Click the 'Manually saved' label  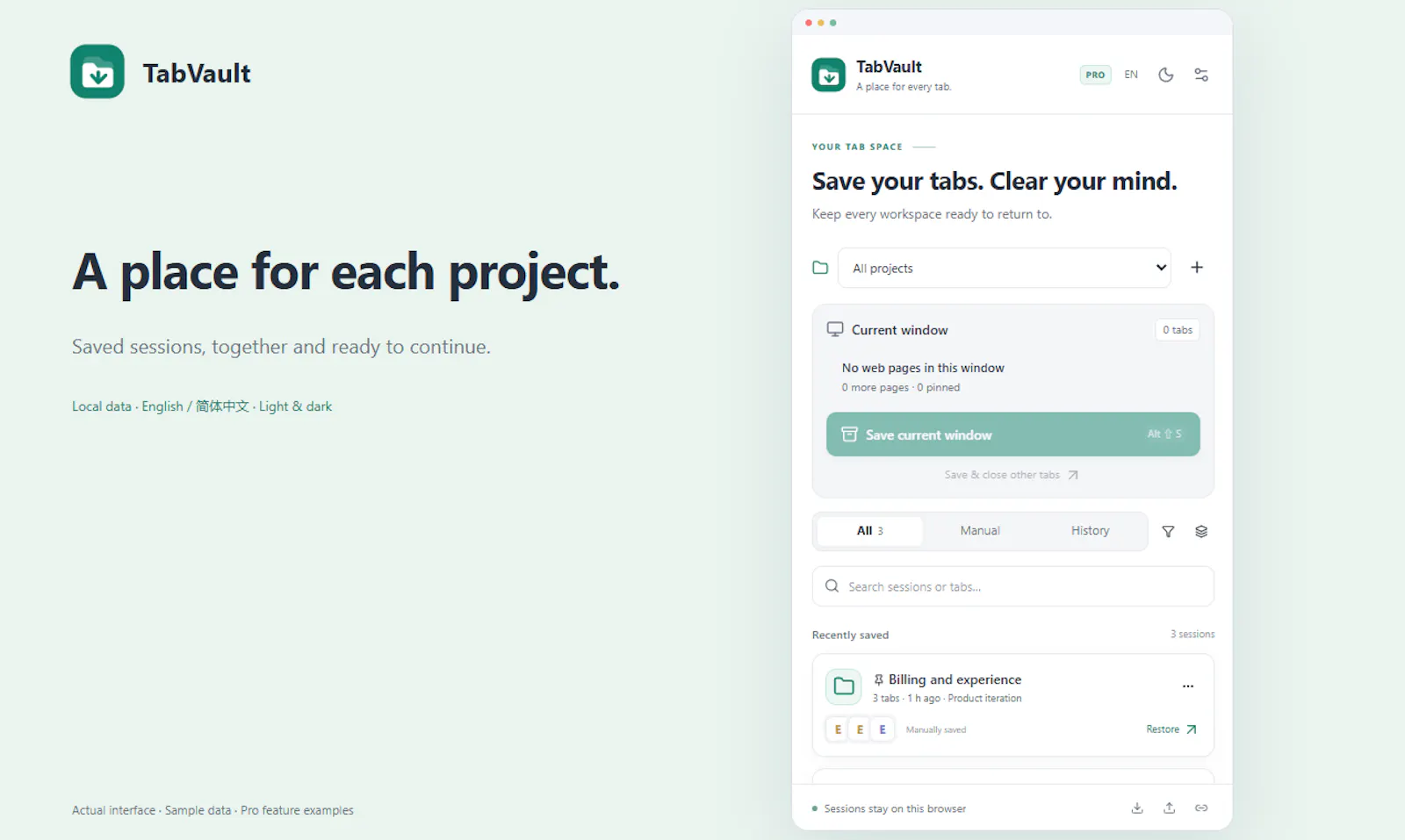936,729
